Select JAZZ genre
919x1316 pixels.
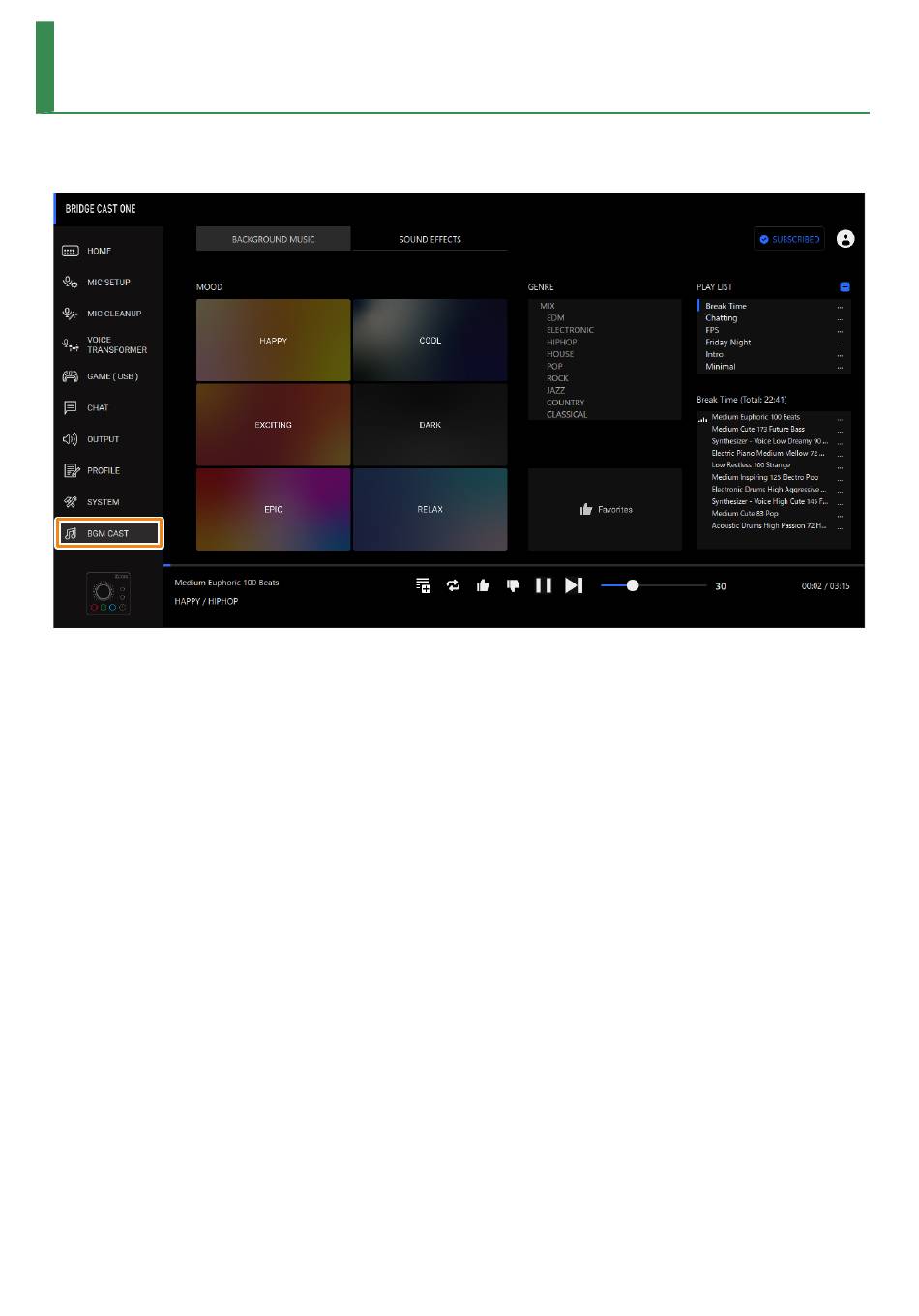click(x=555, y=390)
